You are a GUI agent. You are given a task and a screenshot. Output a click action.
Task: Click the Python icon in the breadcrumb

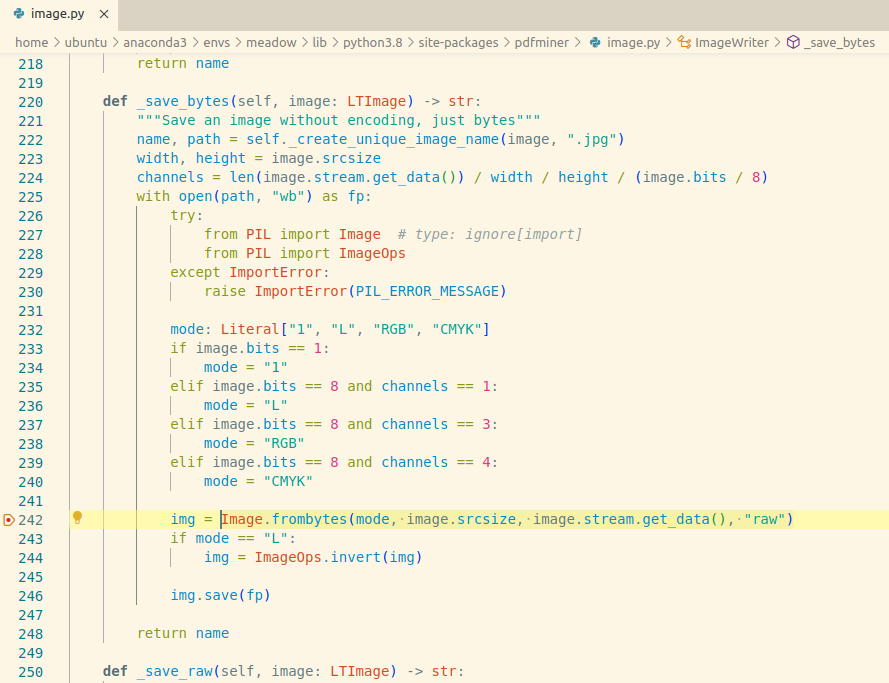click(595, 43)
